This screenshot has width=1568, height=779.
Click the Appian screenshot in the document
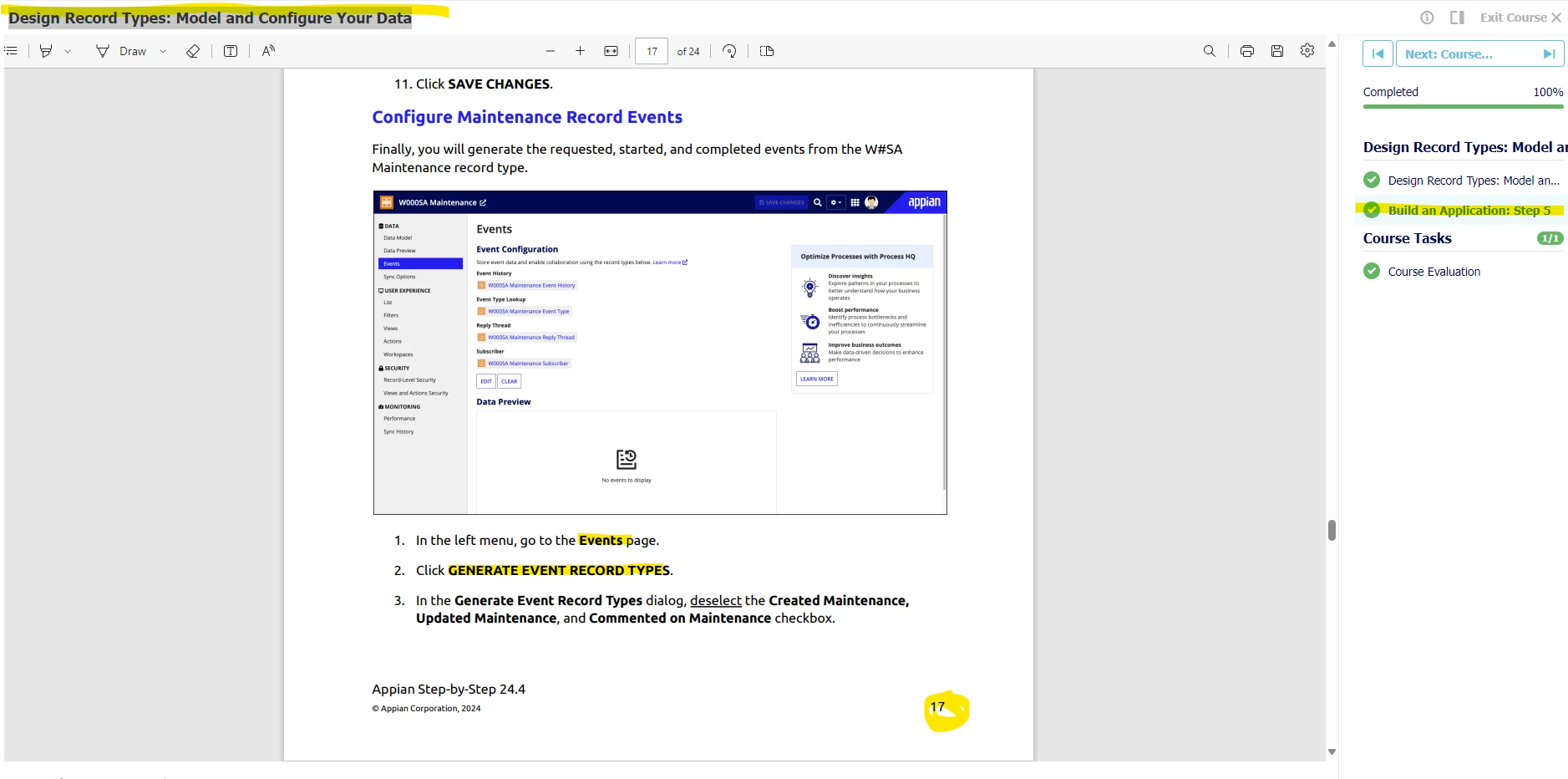[660, 352]
